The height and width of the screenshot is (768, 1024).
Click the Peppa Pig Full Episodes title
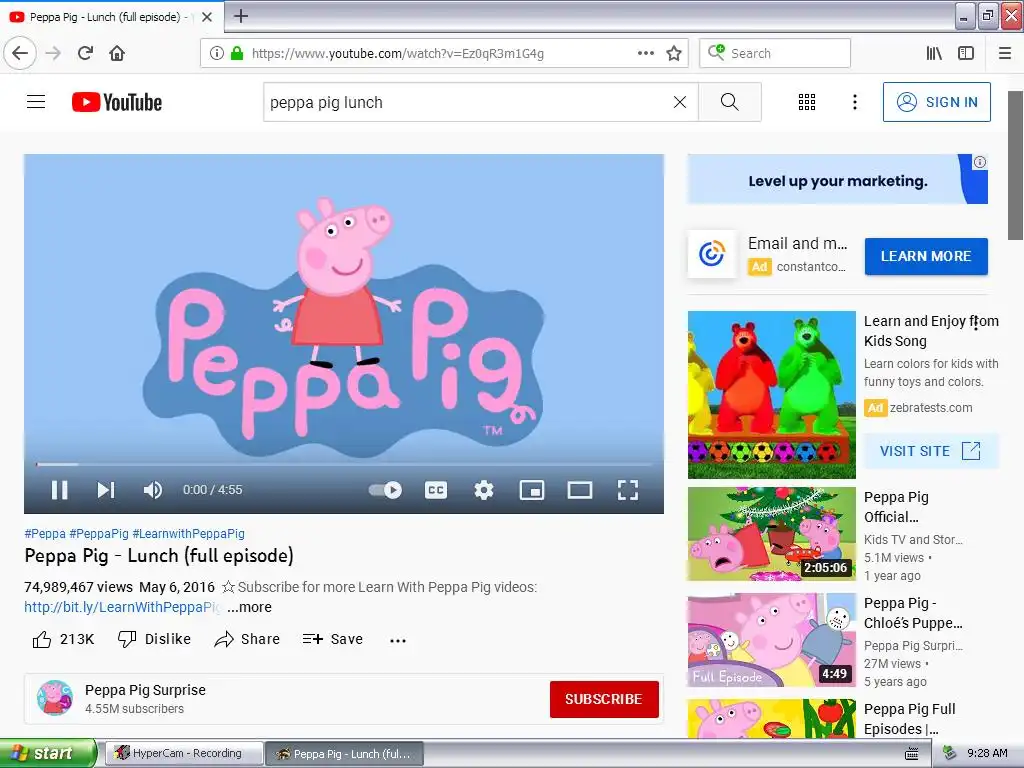909,718
